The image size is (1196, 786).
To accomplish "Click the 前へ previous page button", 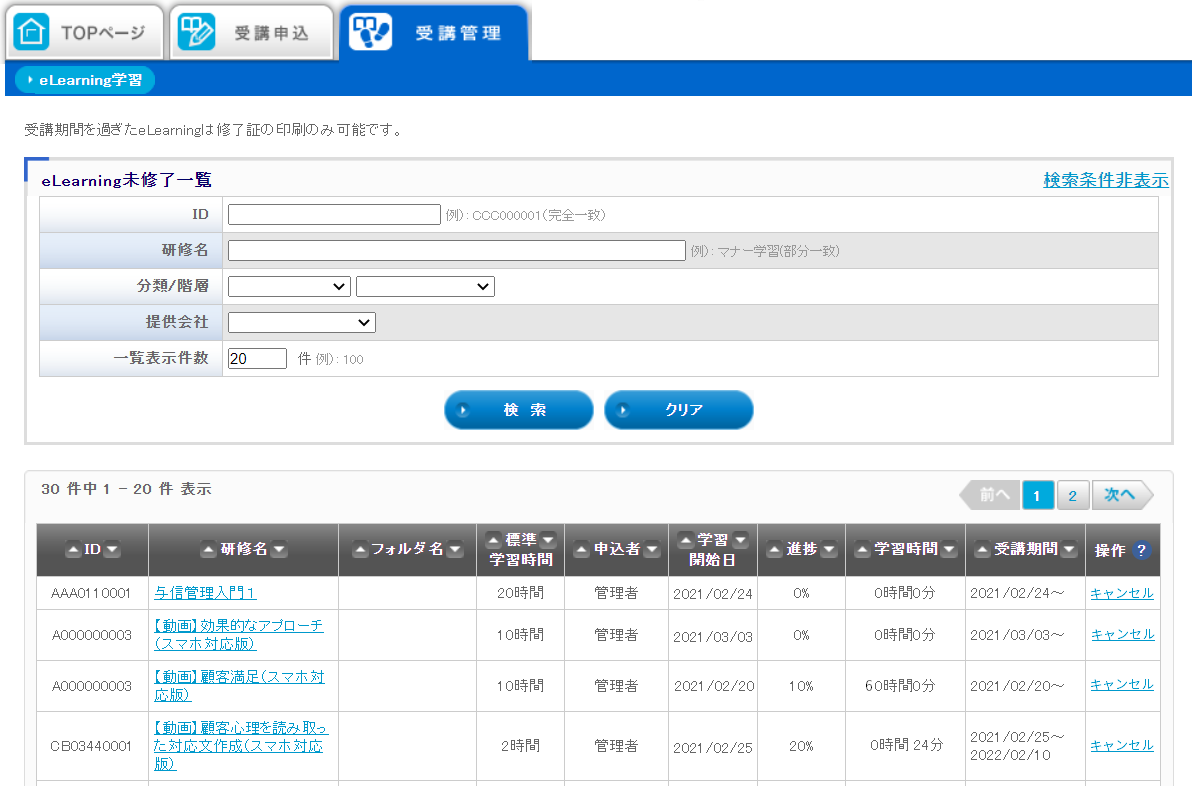I will 989,495.
